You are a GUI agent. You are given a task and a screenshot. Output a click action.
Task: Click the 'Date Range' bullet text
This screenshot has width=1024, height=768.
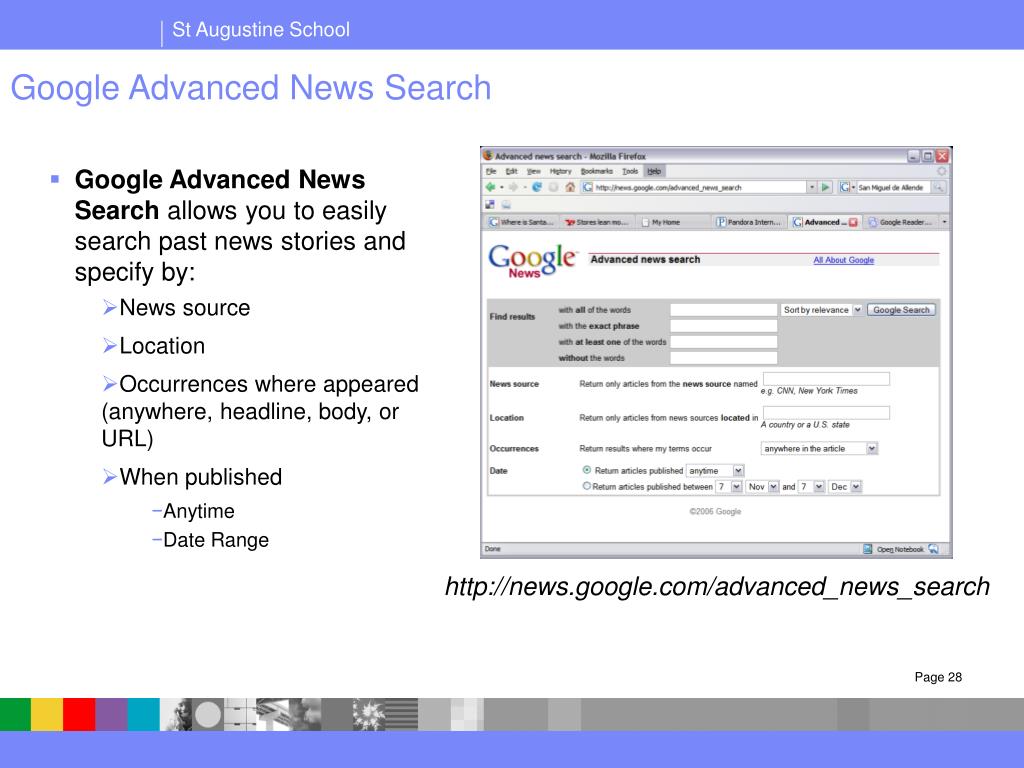pos(216,540)
